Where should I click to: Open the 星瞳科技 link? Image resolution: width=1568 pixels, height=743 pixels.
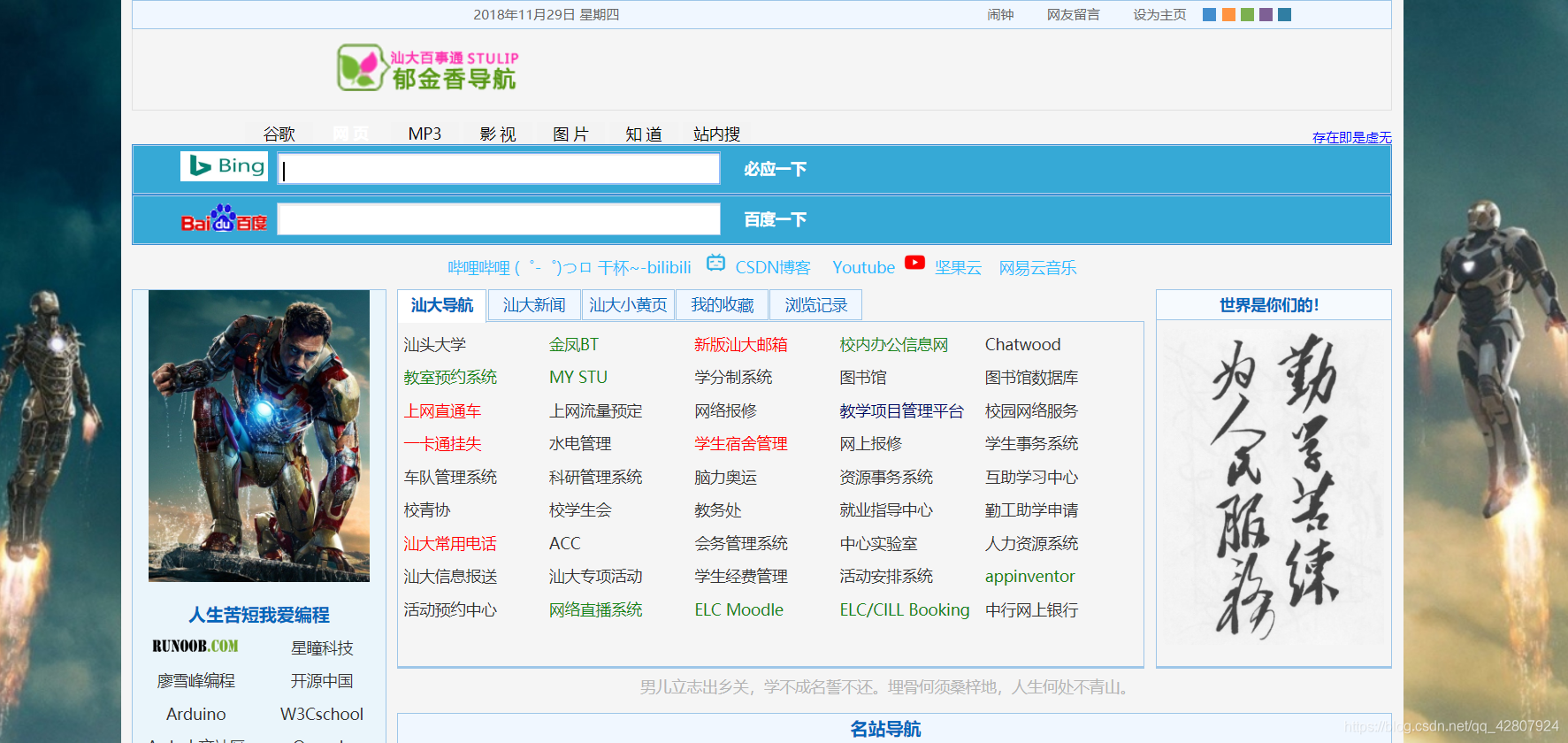tap(322, 647)
